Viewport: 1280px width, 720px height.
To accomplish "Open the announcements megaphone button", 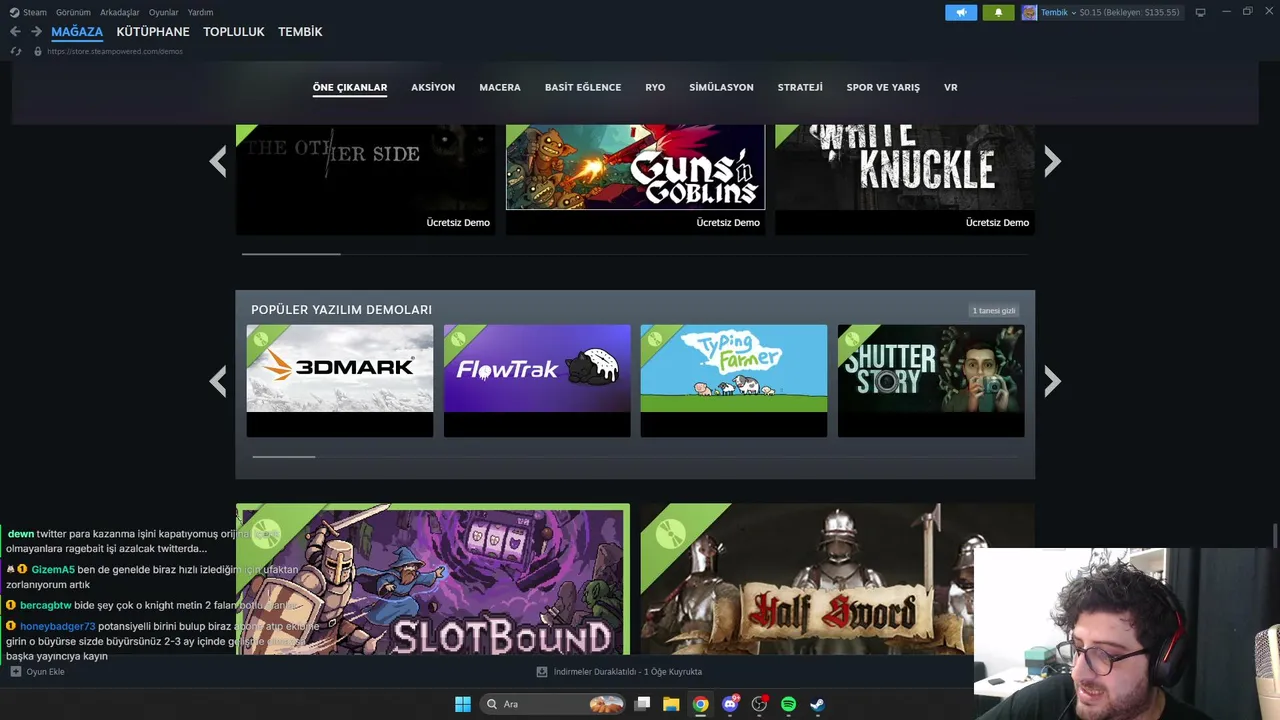I will tap(961, 12).
